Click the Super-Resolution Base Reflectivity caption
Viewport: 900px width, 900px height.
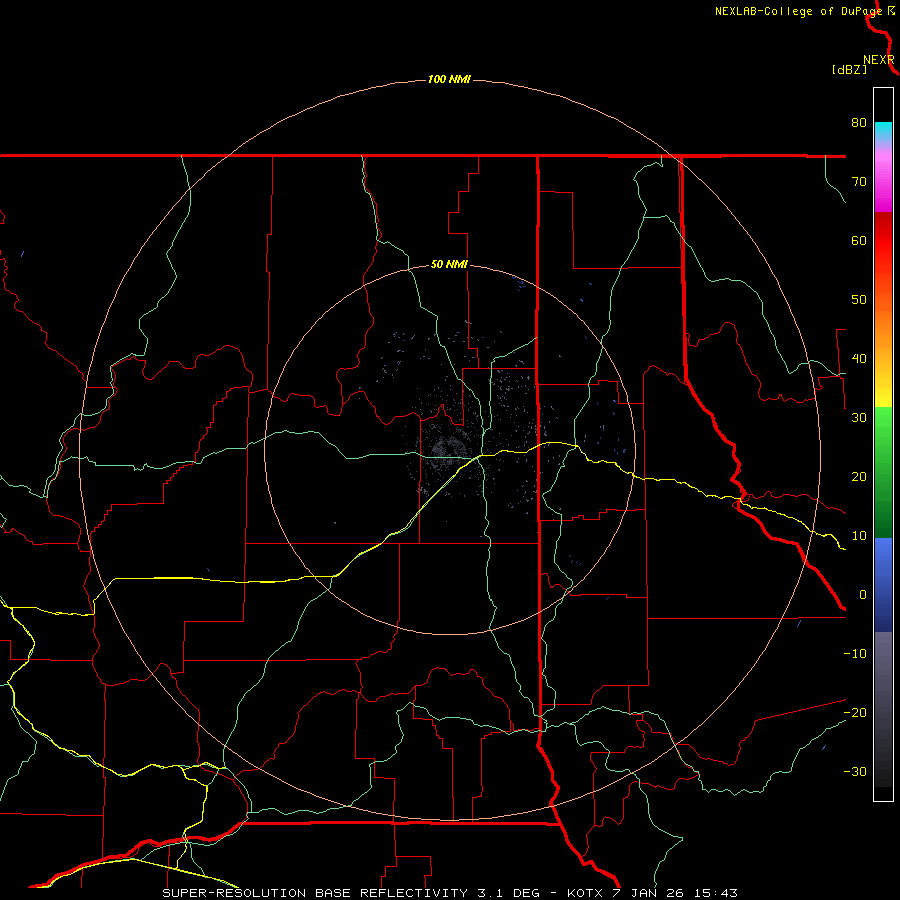click(449, 893)
